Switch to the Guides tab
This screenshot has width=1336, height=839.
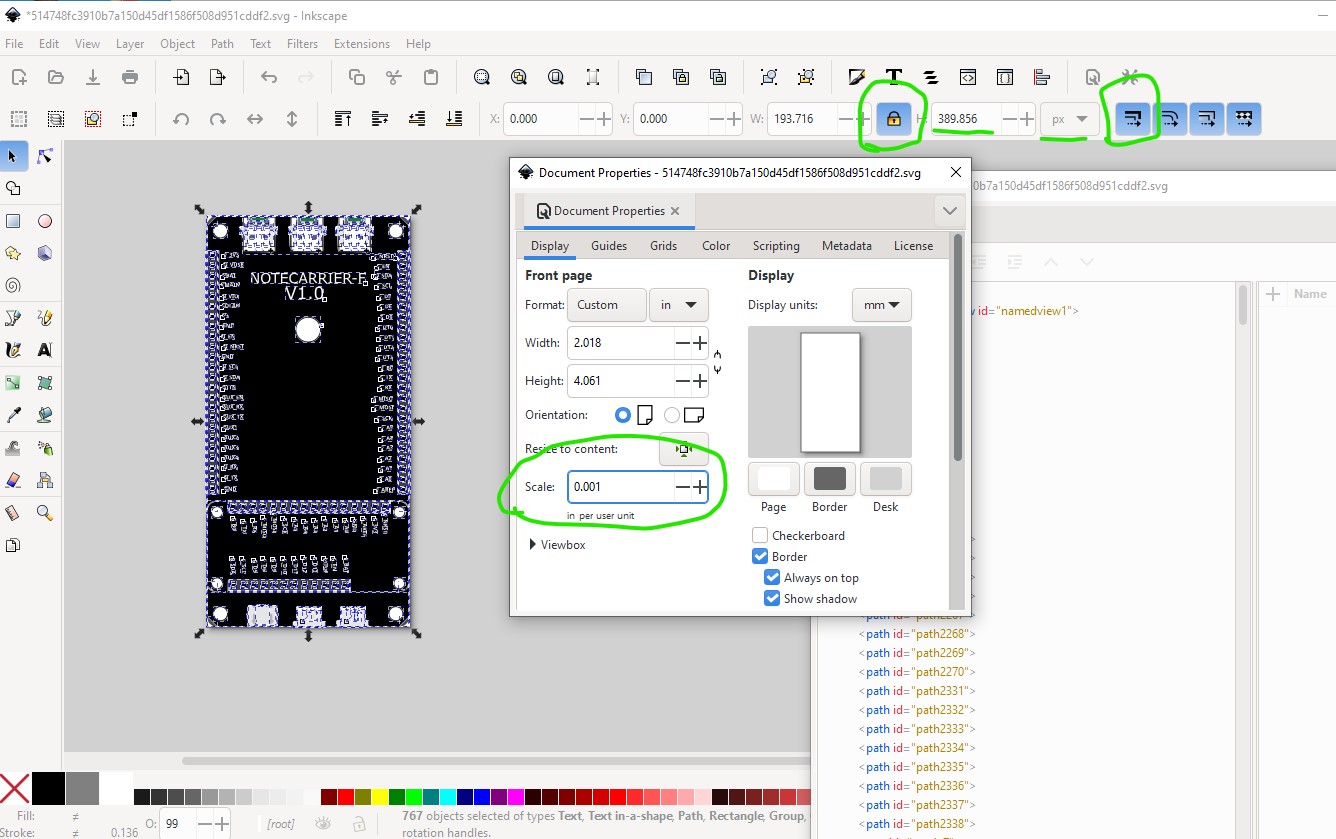[609, 246]
